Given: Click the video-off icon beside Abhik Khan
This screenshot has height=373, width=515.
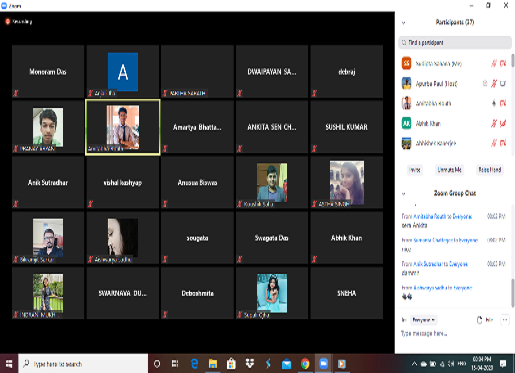Looking at the screenshot, I should [x=503, y=124].
